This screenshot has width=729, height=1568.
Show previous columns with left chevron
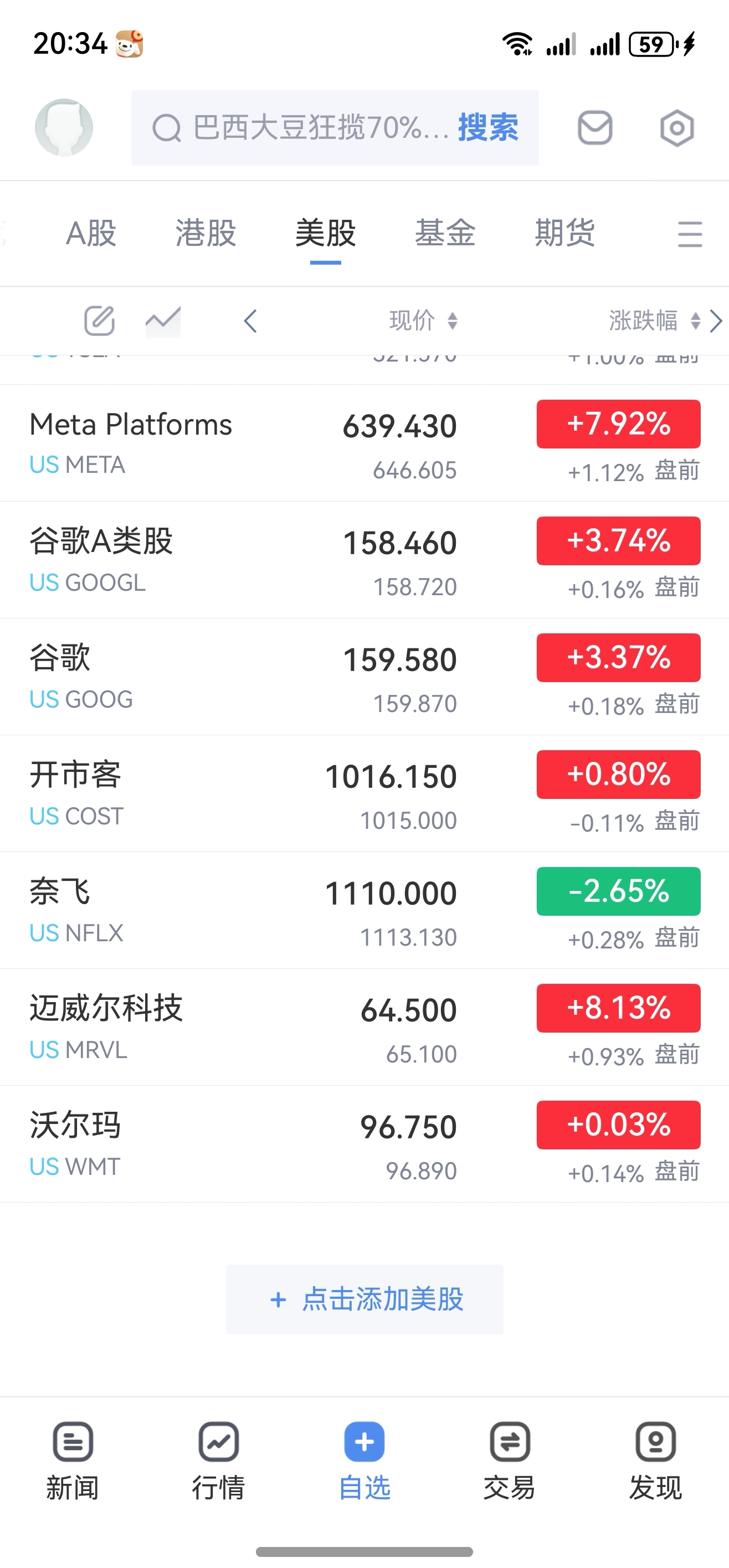click(250, 321)
